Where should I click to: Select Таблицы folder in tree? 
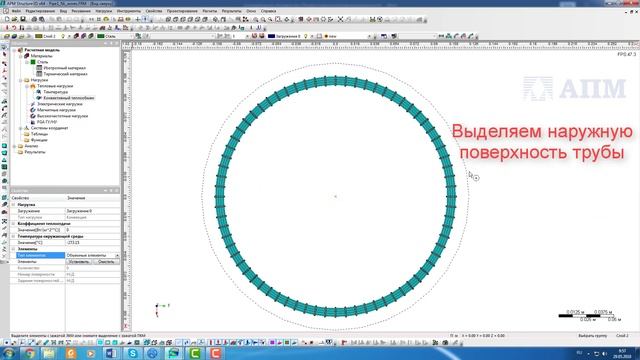tap(39, 134)
